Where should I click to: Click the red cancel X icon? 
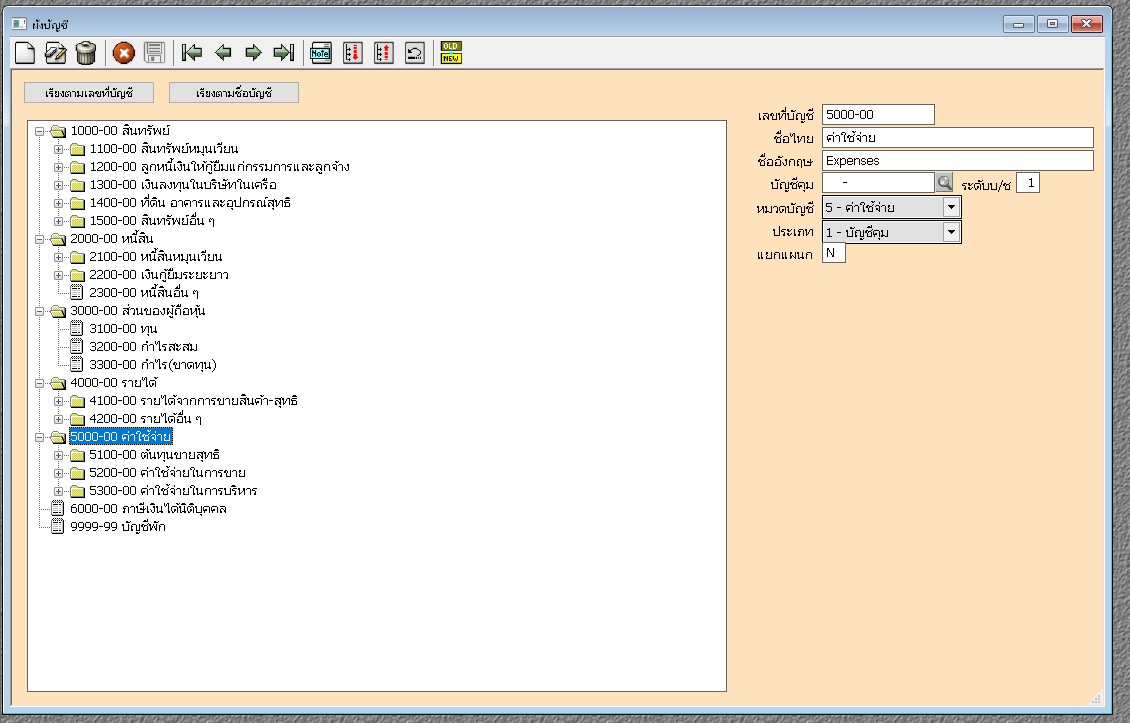click(x=124, y=53)
